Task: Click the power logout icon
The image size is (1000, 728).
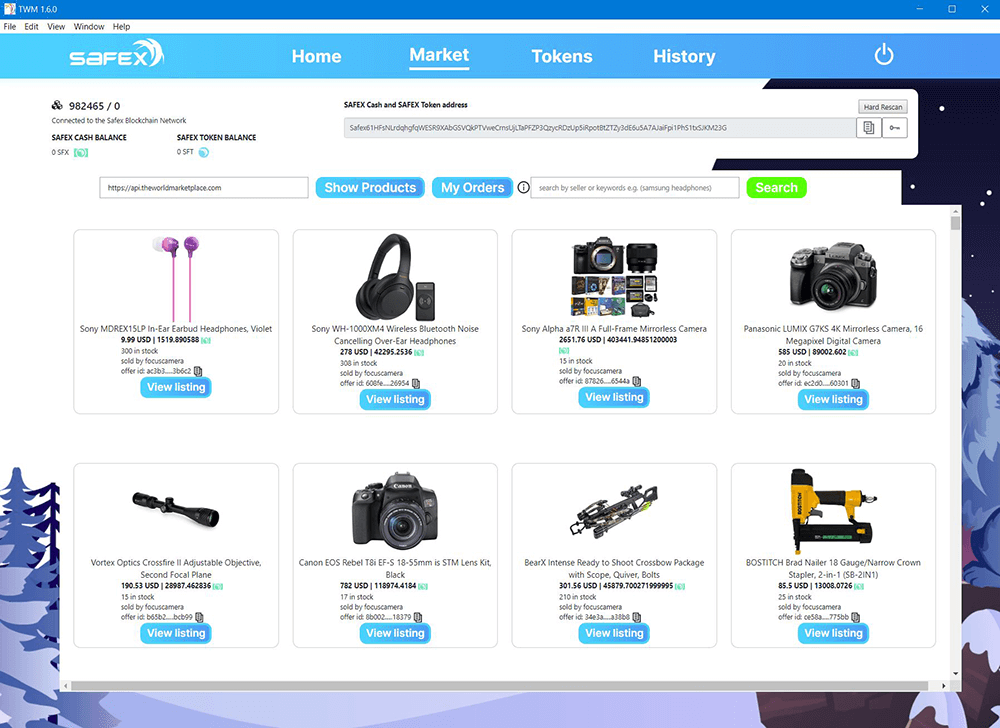Action: click(883, 55)
